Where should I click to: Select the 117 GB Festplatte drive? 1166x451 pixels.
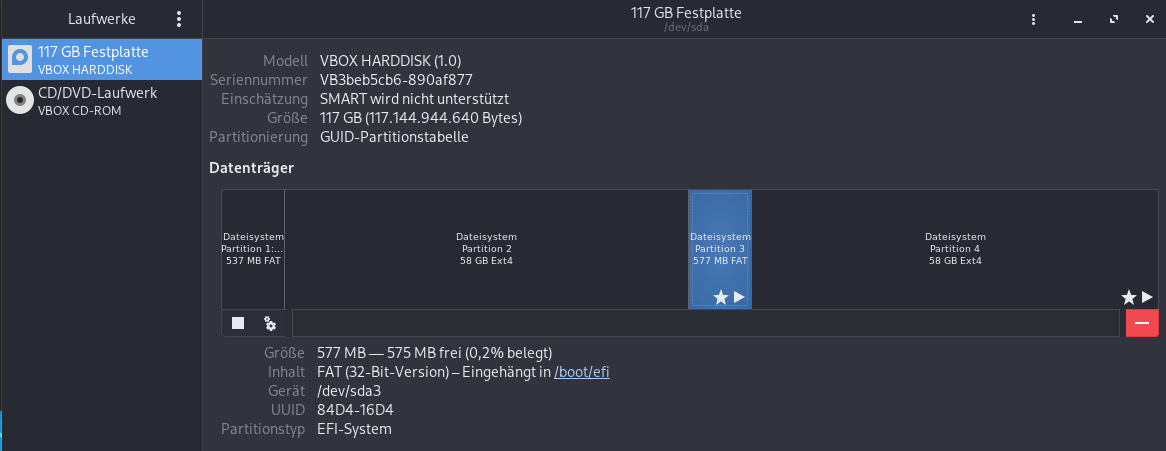[101, 60]
